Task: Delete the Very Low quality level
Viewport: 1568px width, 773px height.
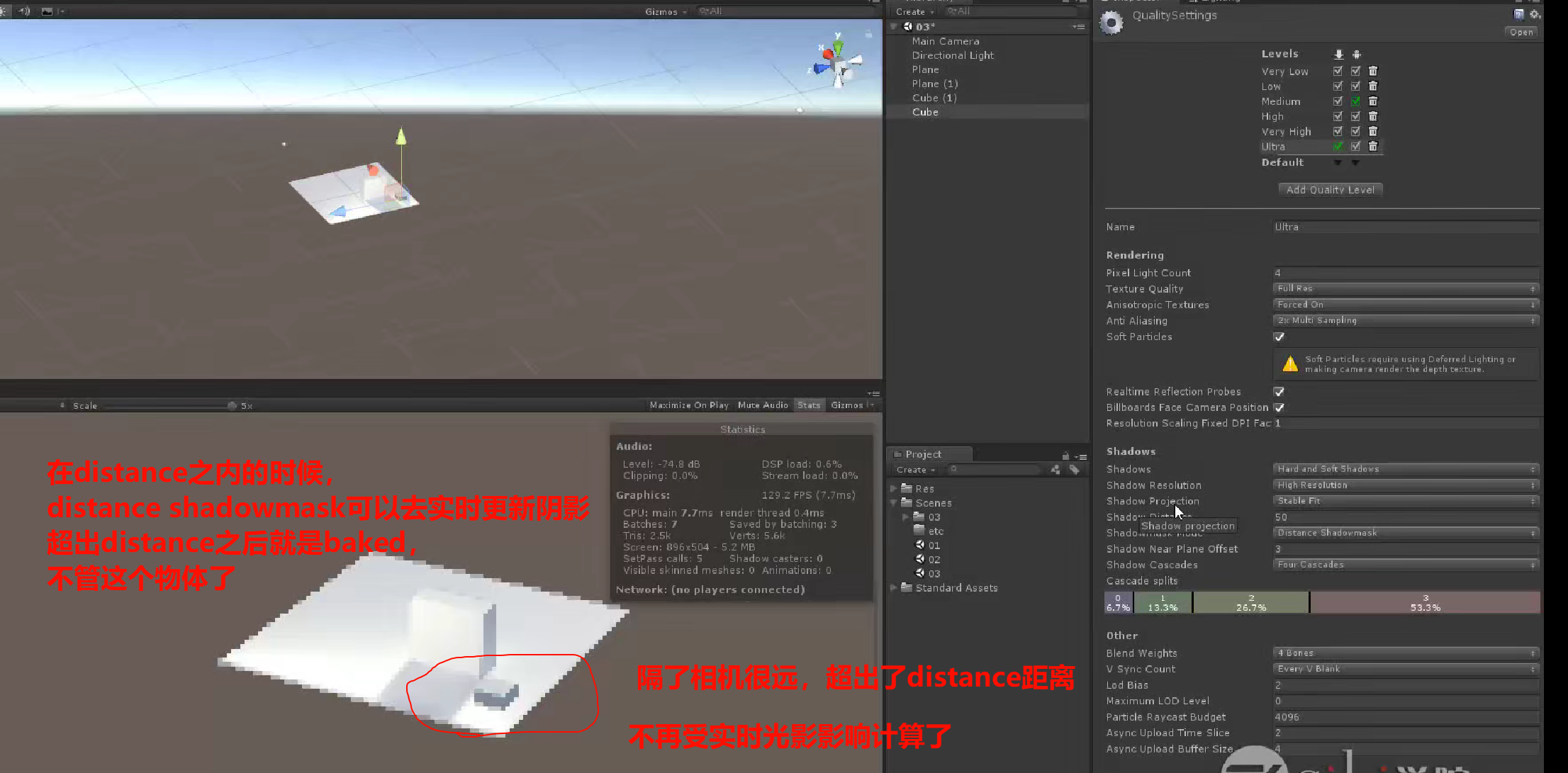Action: [x=1373, y=71]
